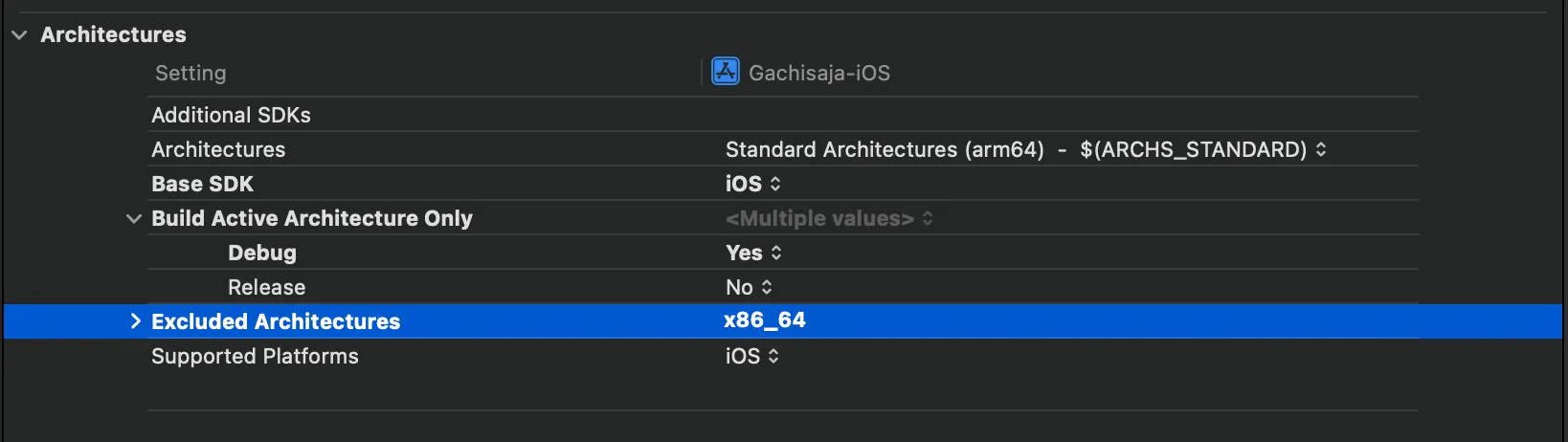Click the empty Additional SDKs value field
The image size is (1568, 442).
point(957,116)
